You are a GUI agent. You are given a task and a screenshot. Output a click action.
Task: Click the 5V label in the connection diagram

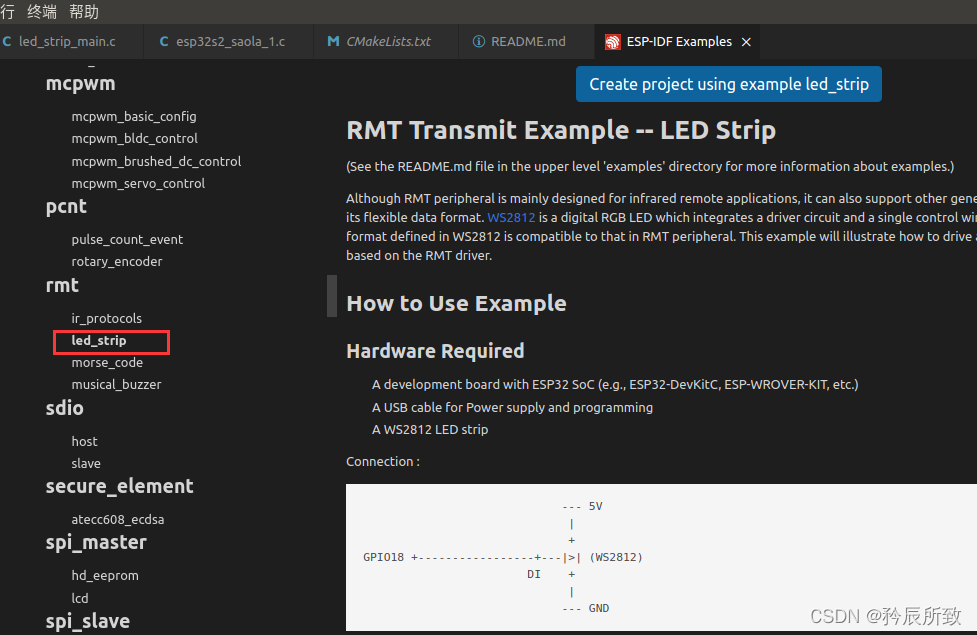click(x=595, y=506)
